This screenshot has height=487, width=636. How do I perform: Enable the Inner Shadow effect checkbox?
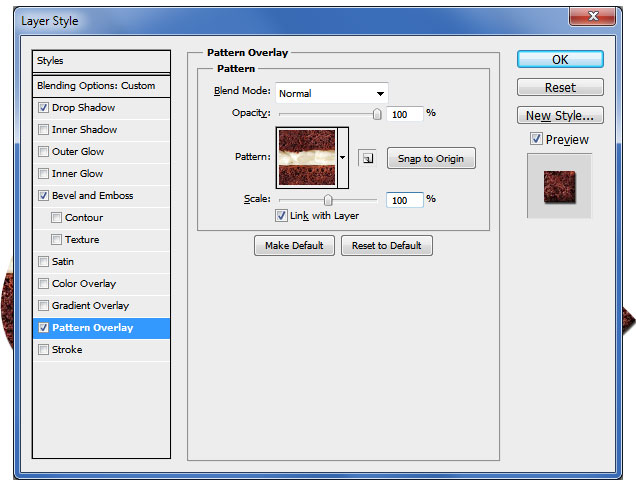tap(43, 130)
